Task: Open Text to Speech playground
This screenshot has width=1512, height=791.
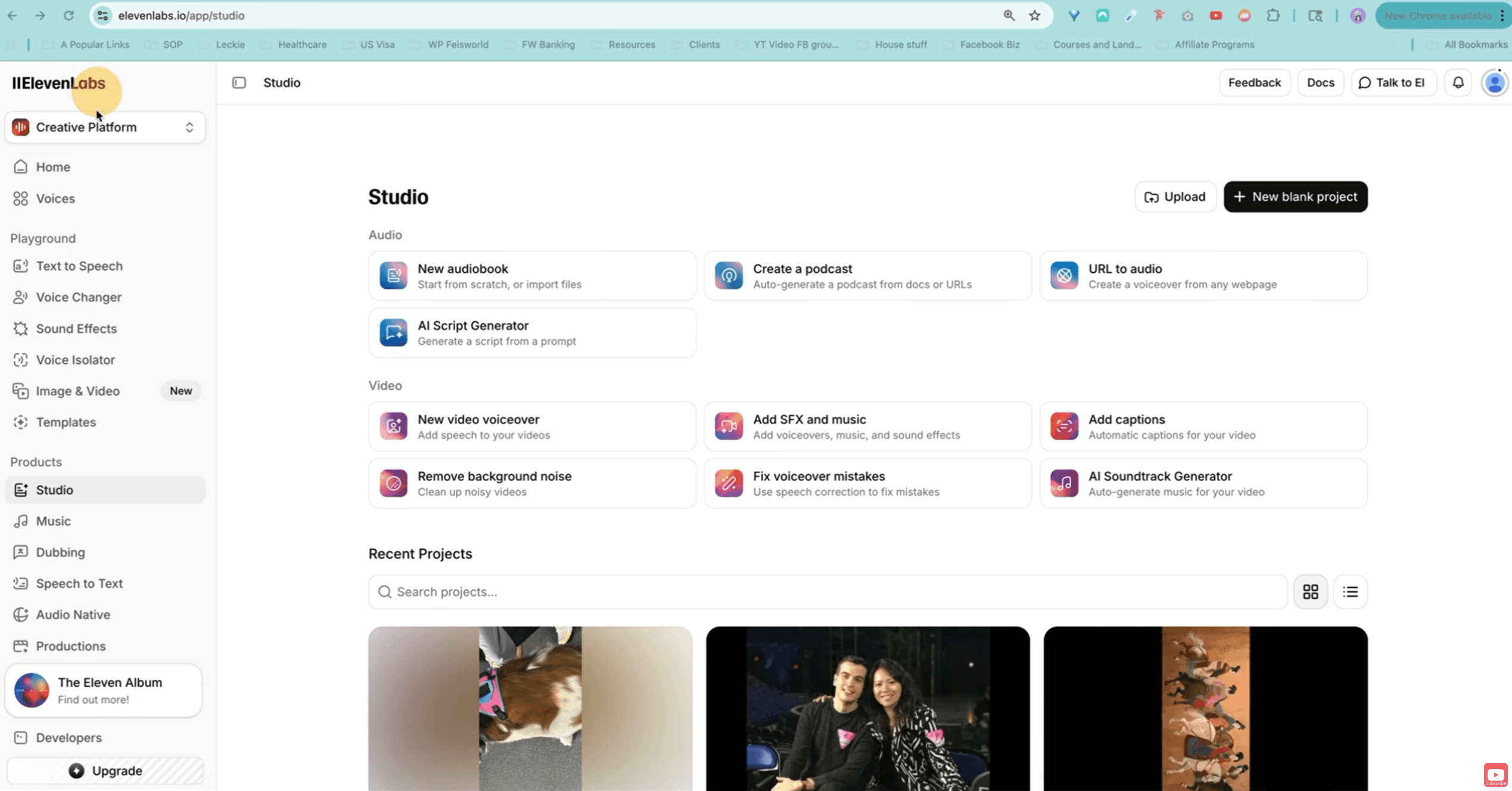Action: pos(105,266)
